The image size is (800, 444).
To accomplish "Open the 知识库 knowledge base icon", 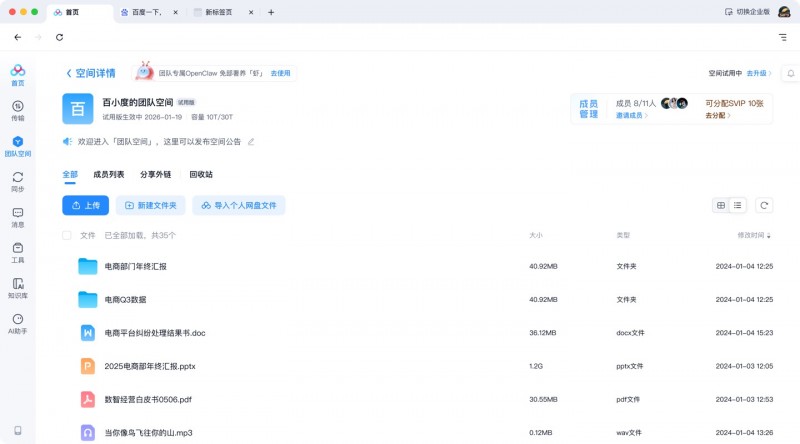I will (17, 288).
